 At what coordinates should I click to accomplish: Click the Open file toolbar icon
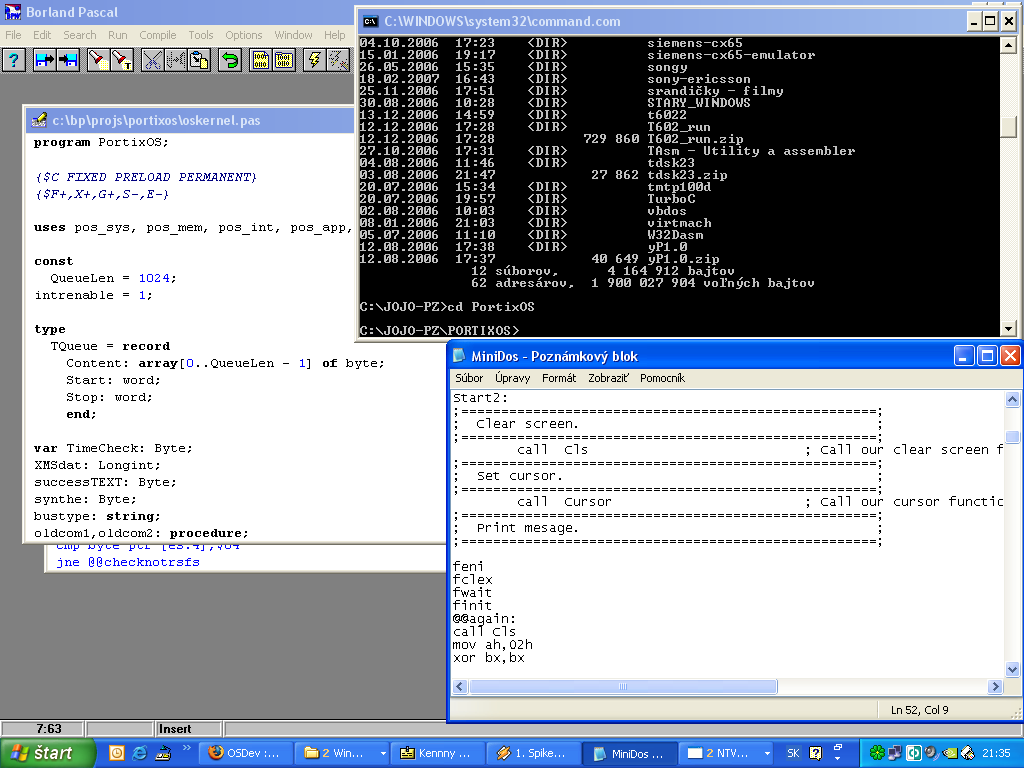pyautogui.click(x=44, y=60)
